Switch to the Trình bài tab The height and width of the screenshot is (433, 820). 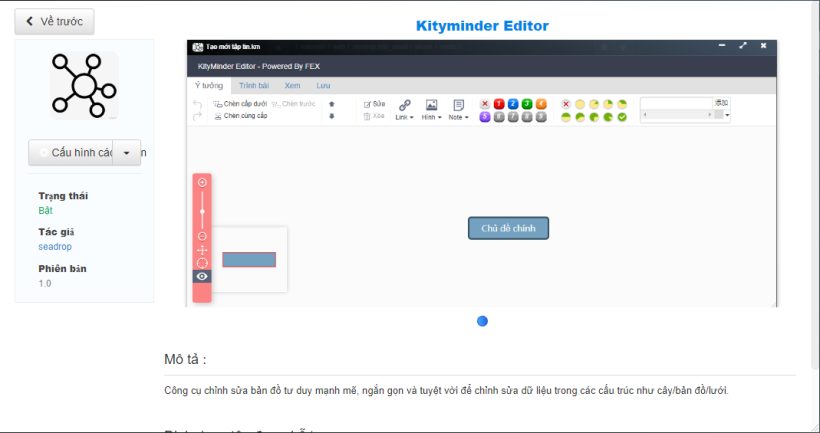pos(254,85)
